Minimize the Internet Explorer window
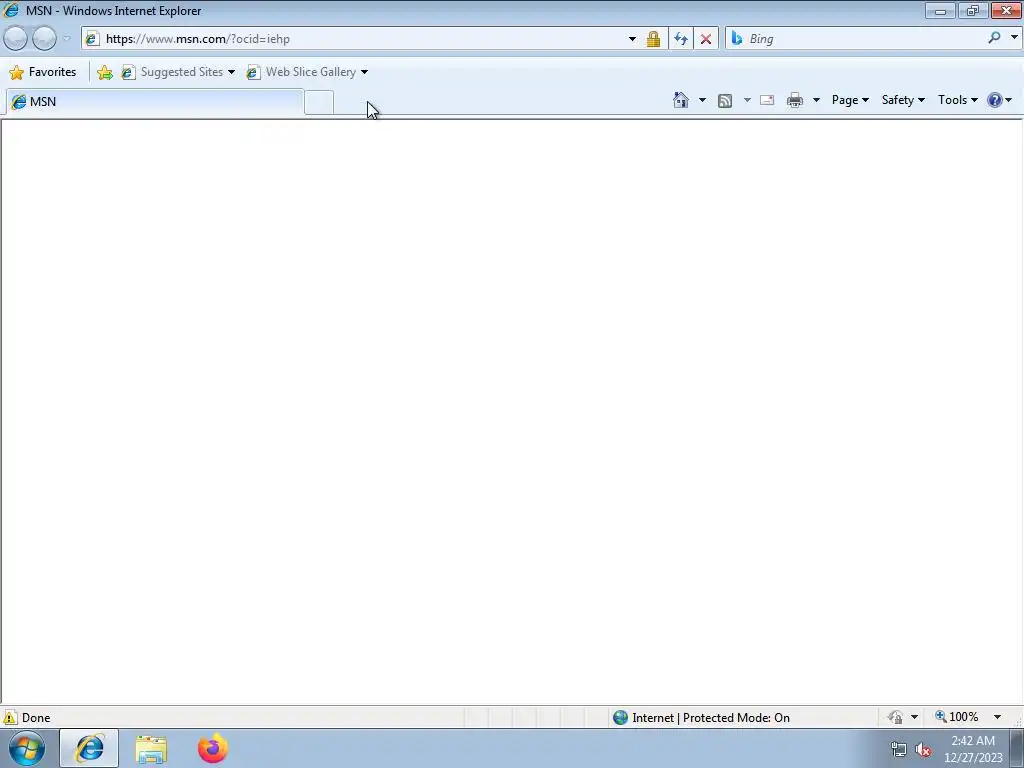Image resolution: width=1024 pixels, height=768 pixels. pyautogui.click(x=940, y=10)
